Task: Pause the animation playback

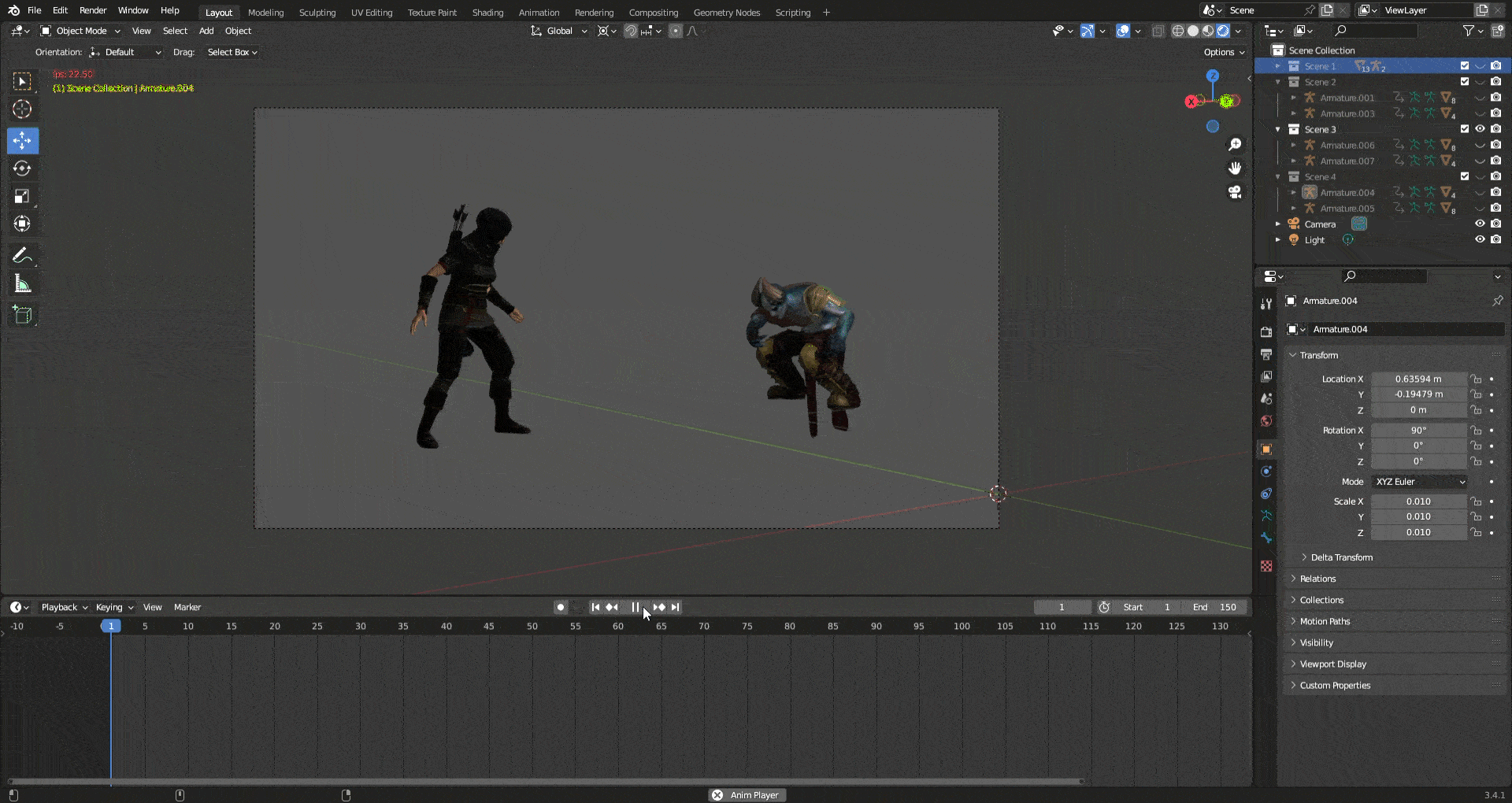Action: [636, 607]
